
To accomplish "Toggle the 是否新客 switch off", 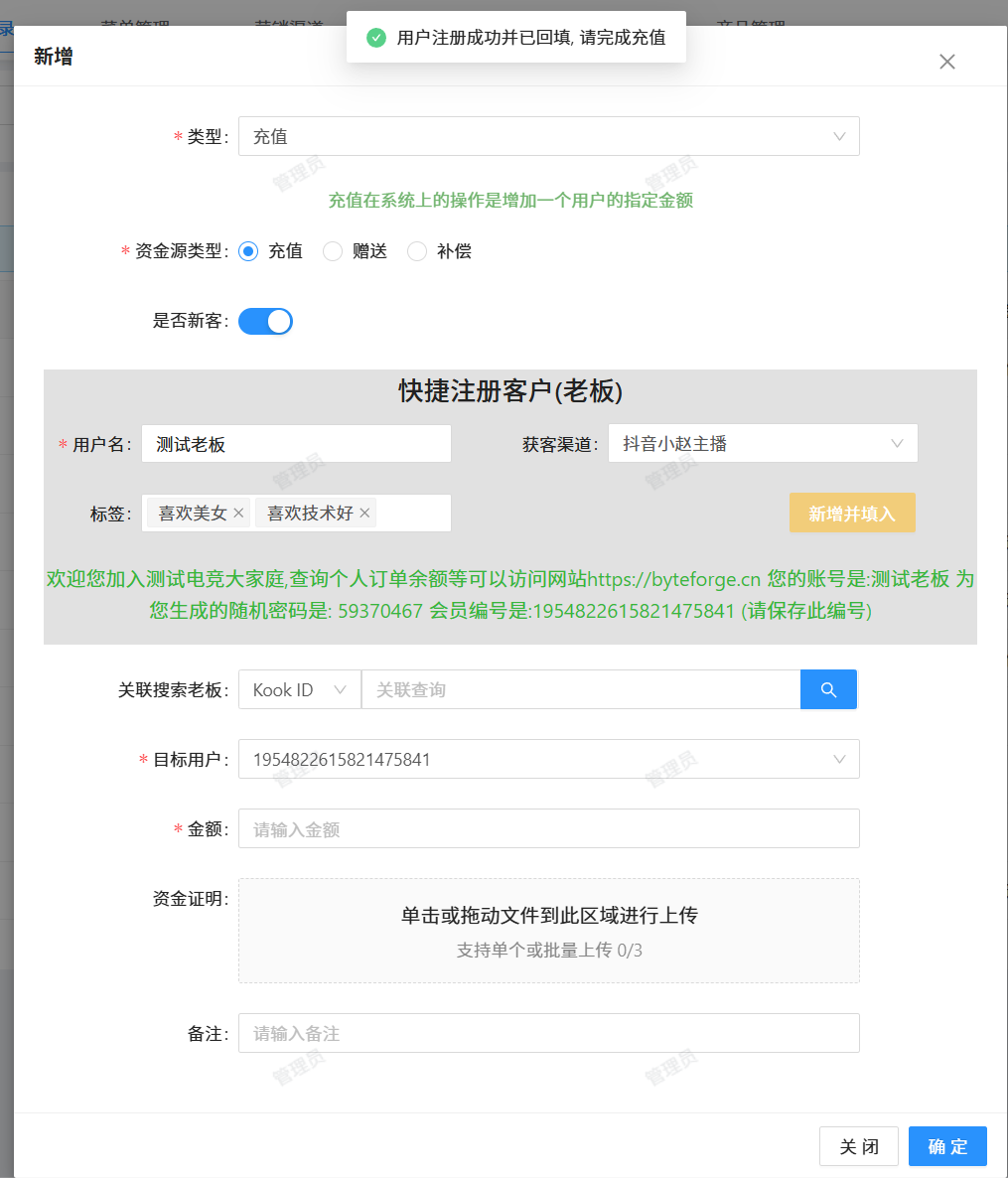I will click(x=265, y=322).
